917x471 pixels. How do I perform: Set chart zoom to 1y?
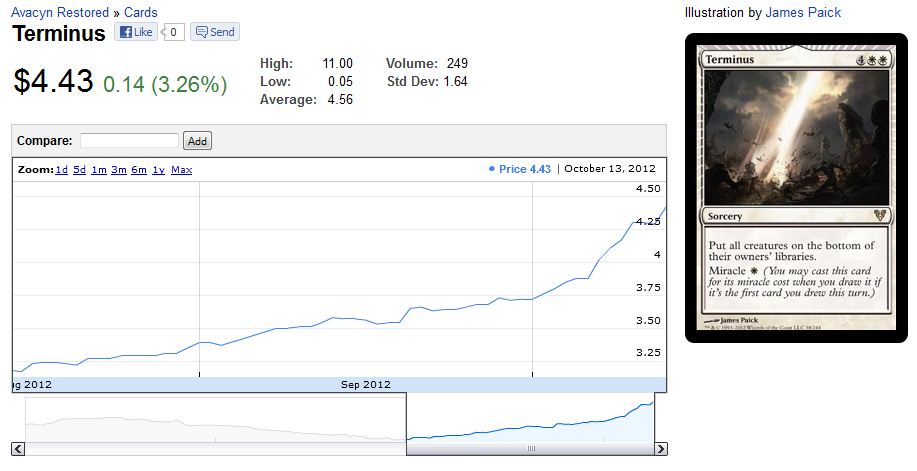[158, 170]
